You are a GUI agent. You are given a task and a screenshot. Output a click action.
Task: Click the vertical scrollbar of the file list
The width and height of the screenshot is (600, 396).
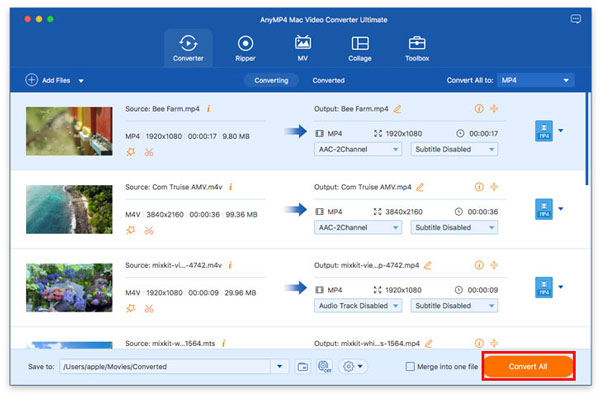587,139
